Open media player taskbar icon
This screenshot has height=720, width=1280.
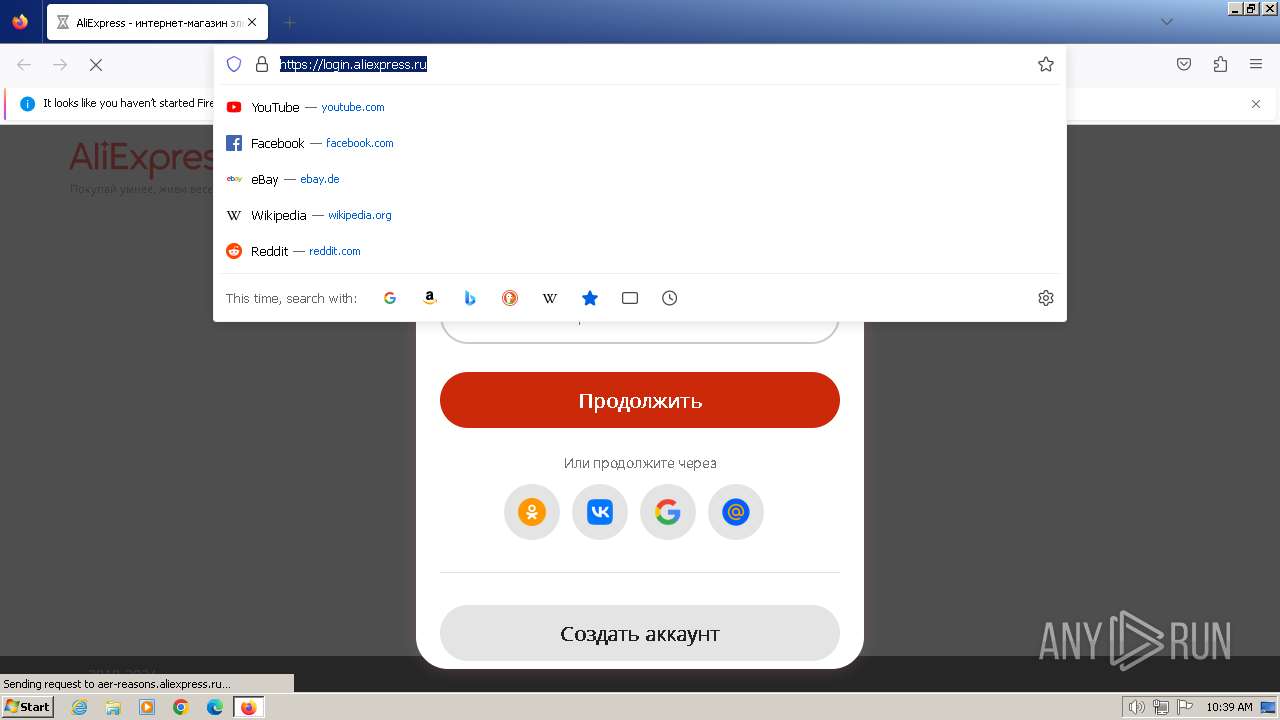pos(147,707)
